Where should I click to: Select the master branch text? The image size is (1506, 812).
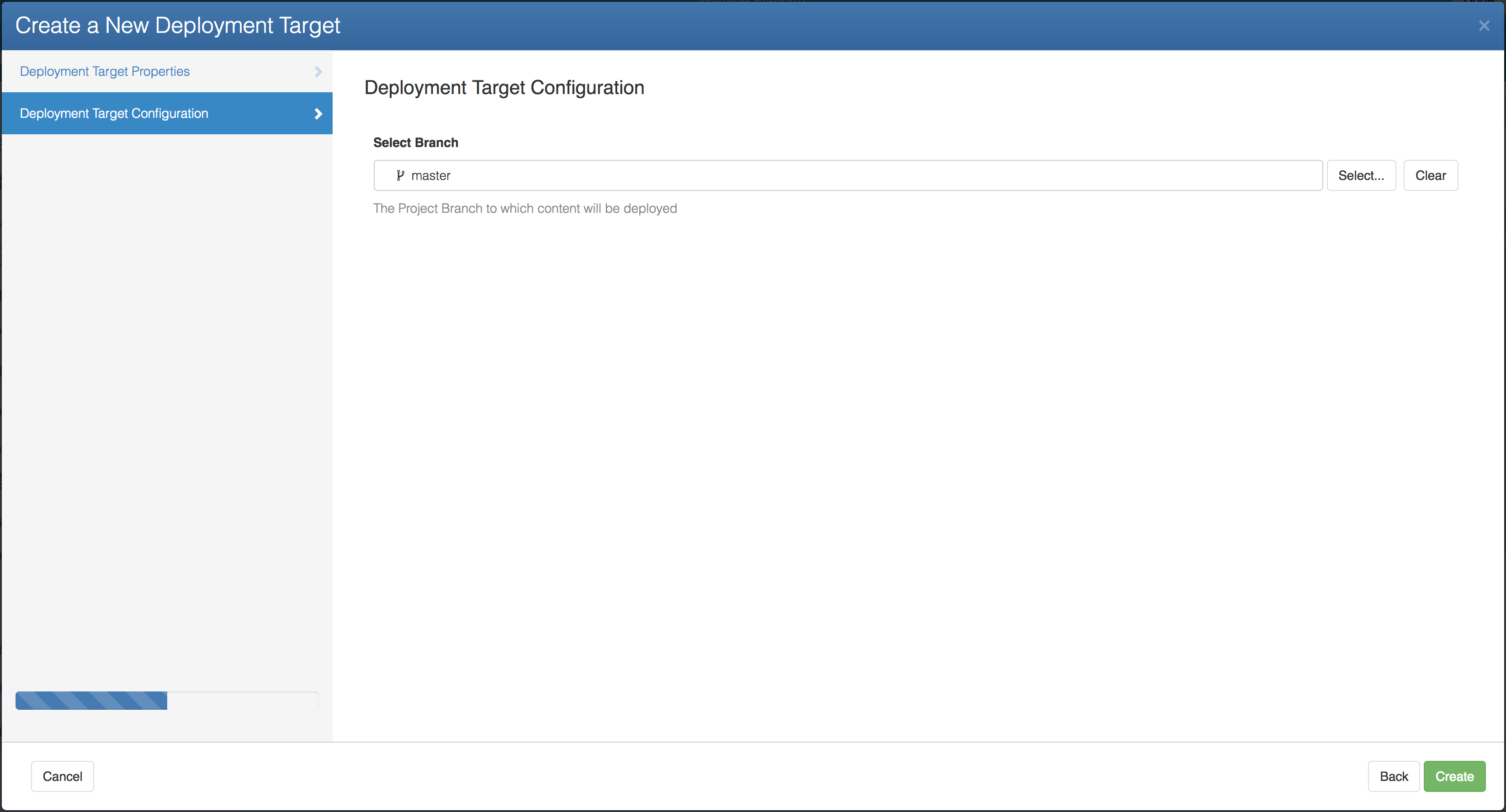coord(431,175)
